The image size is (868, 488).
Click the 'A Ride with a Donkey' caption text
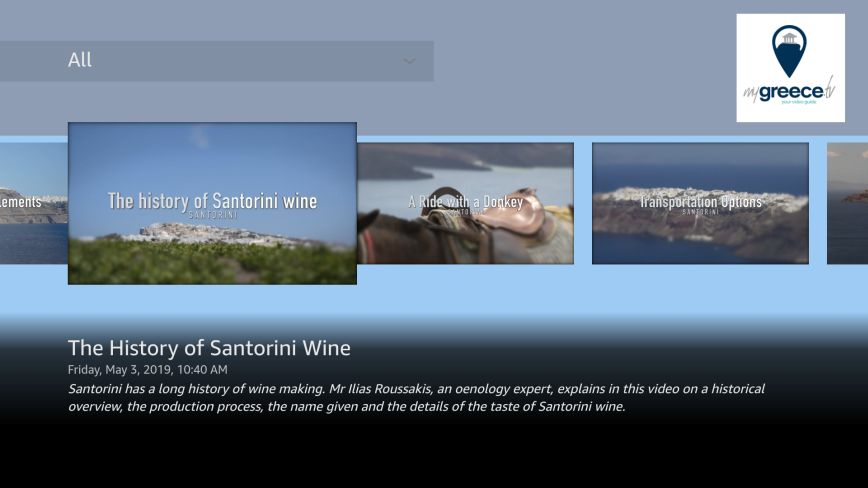[x=465, y=201]
